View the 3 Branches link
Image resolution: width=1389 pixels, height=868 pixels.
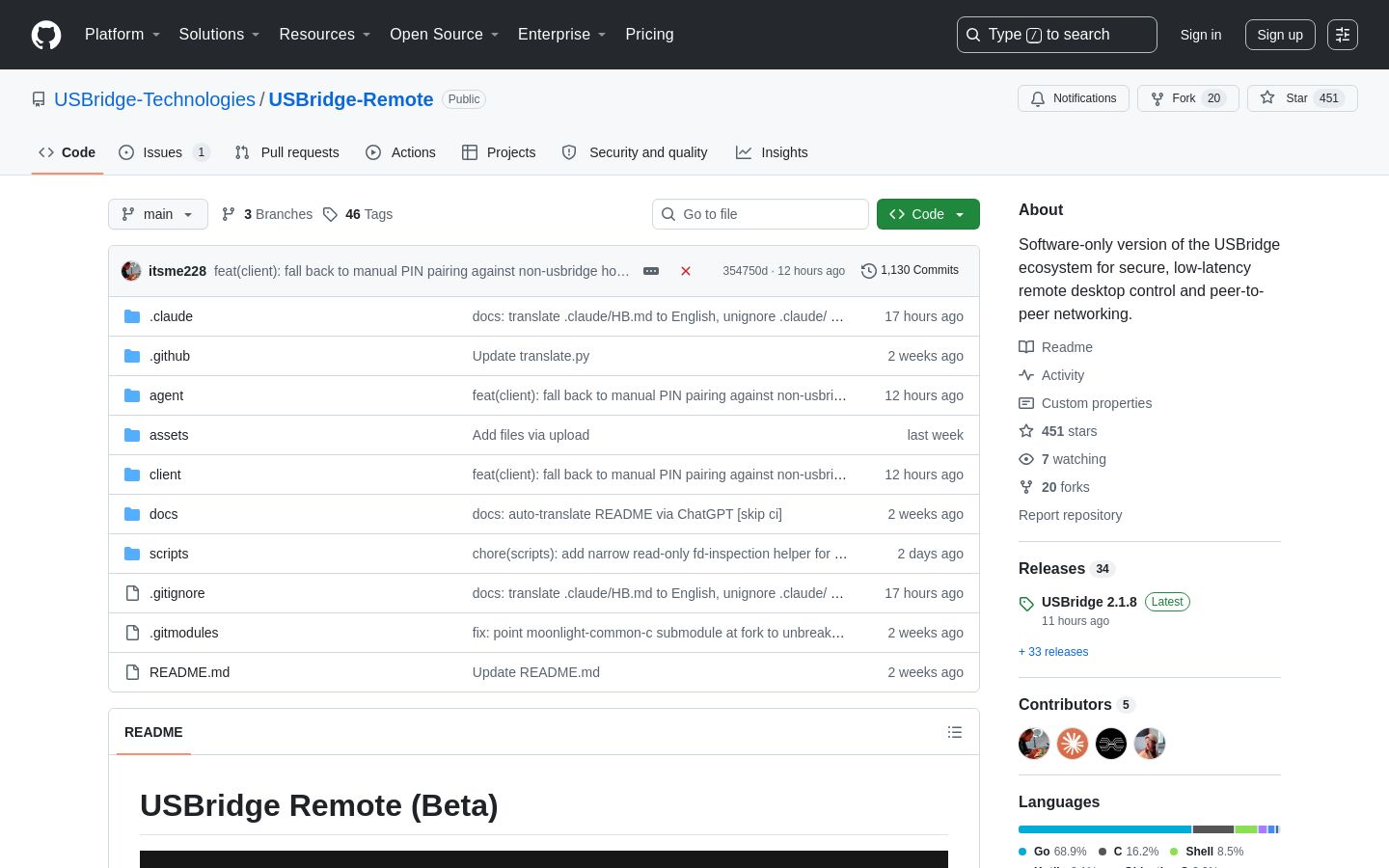267,214
